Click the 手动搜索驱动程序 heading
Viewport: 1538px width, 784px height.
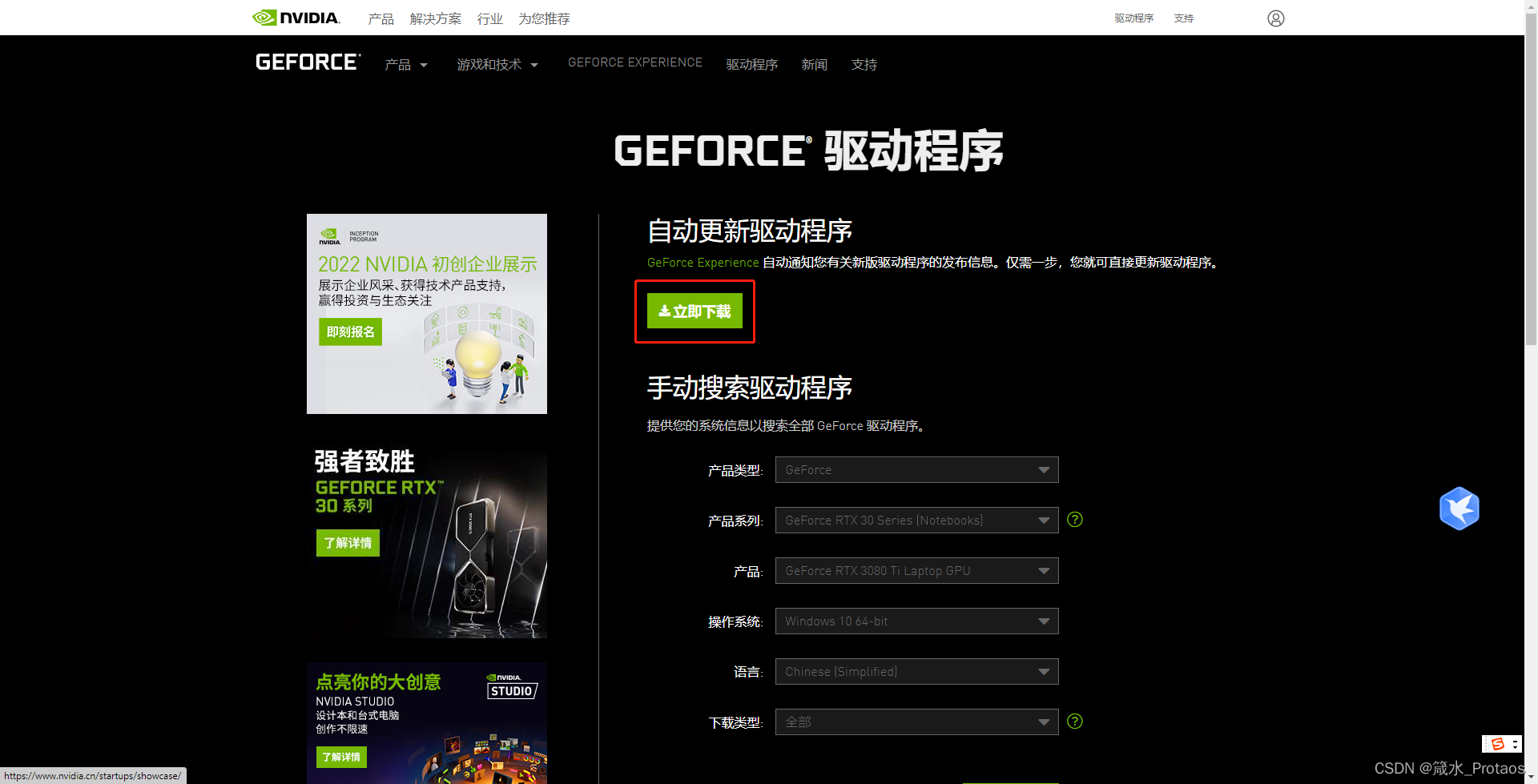750,388
